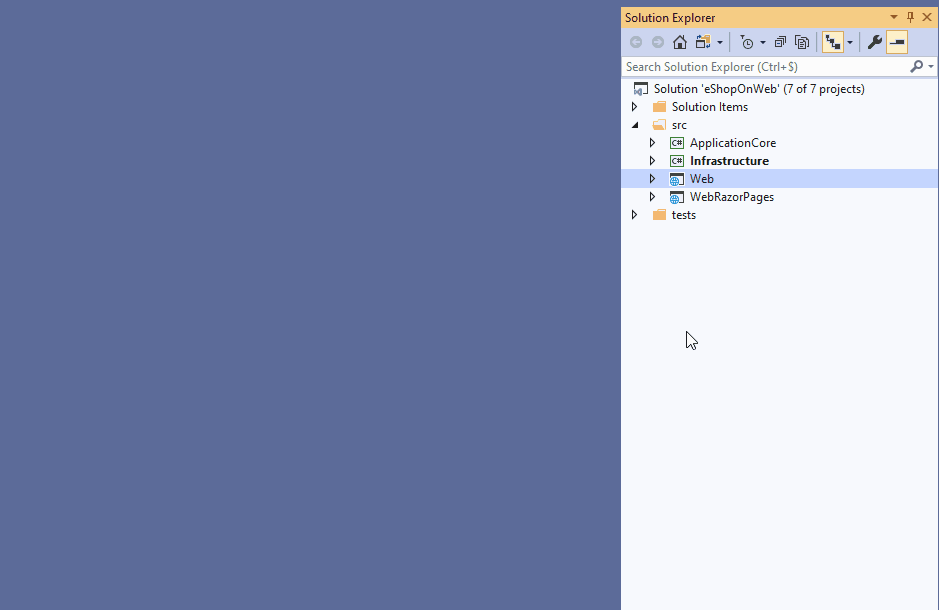Toggle the Preview Selected Items button
Screen dimensions: 939x610
pyautogui.click(x=897, y=42)
